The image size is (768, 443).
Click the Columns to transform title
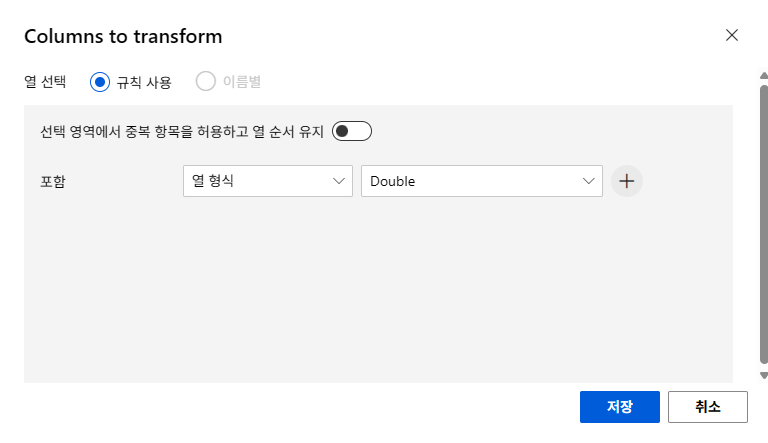(x=123, y=36)
